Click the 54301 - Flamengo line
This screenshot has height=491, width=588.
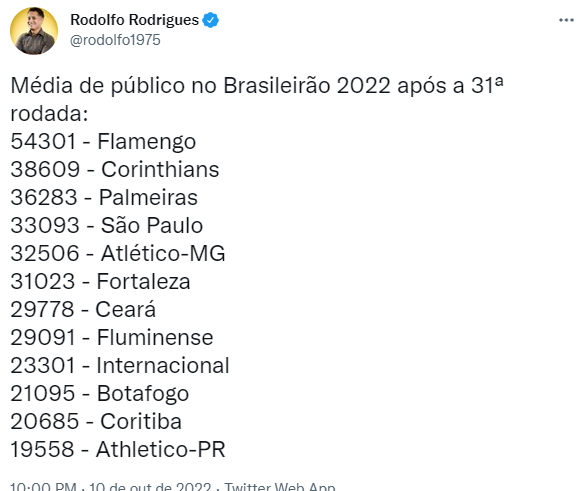click(103, 142)
